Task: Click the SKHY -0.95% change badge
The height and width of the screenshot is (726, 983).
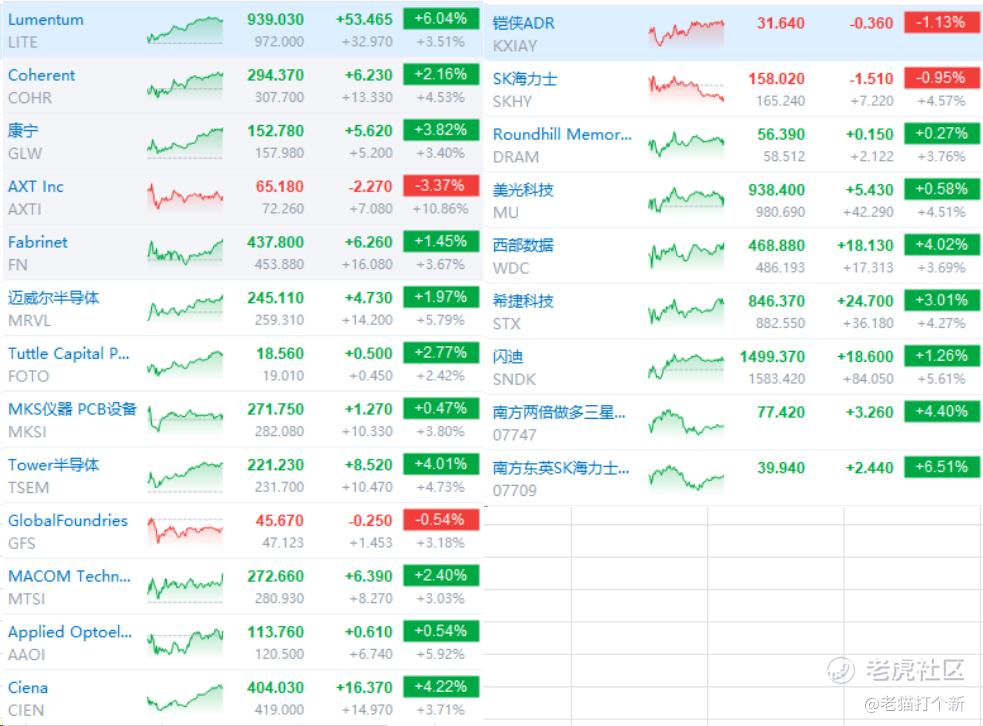Action: tap(942, 78)
